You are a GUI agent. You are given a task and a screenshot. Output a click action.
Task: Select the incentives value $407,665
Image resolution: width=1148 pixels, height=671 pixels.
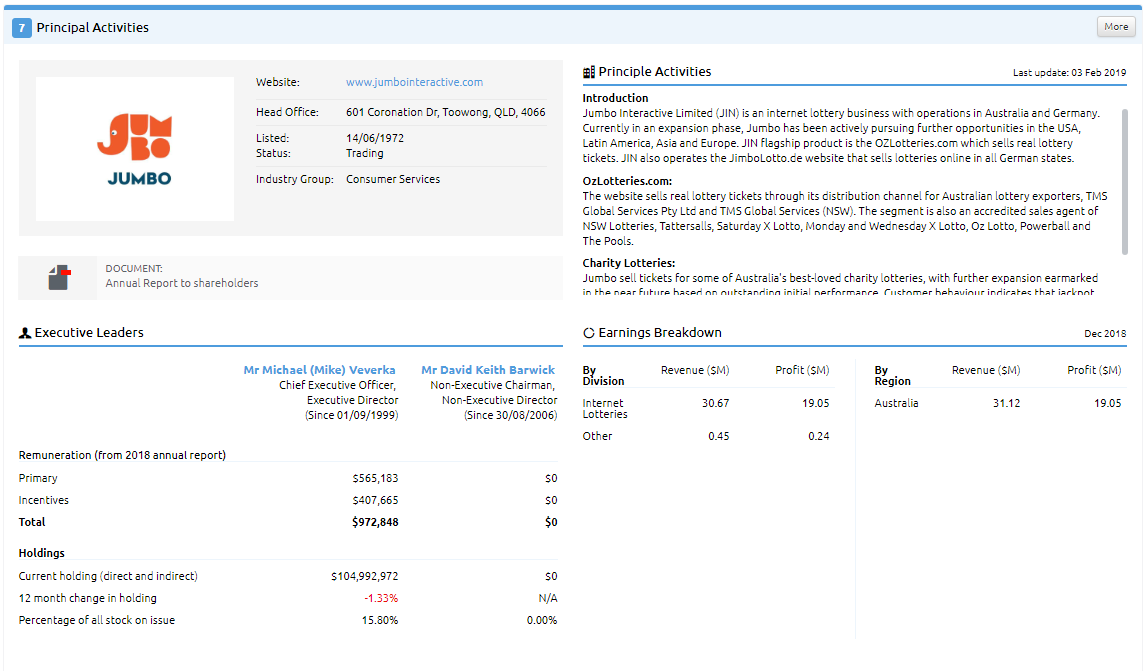(375, 500)
